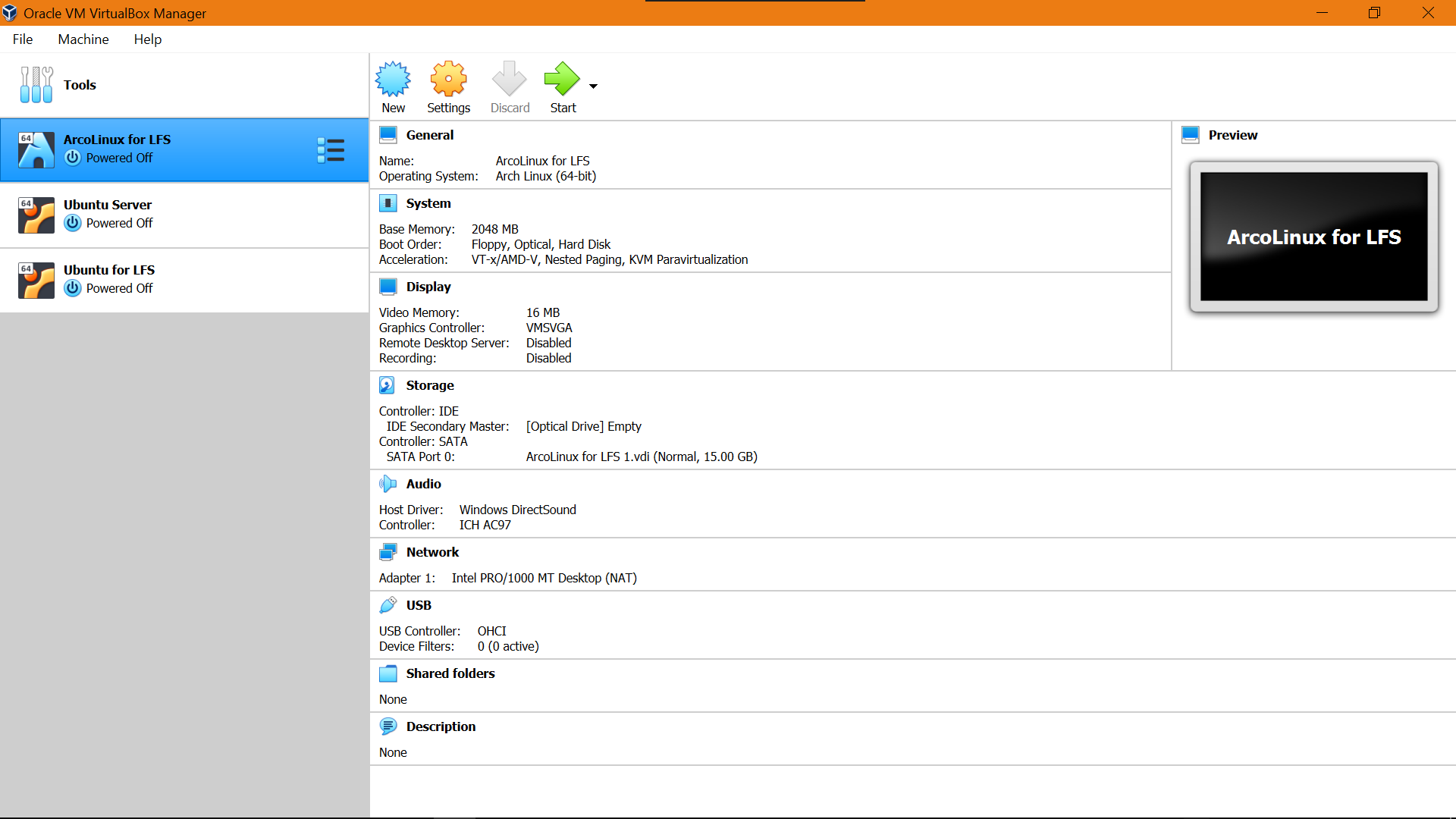Image resolution: width=1456 pixels, height=819 pixels.
Task: Open the Start dropdown arrow
Action: coord(593,86)
